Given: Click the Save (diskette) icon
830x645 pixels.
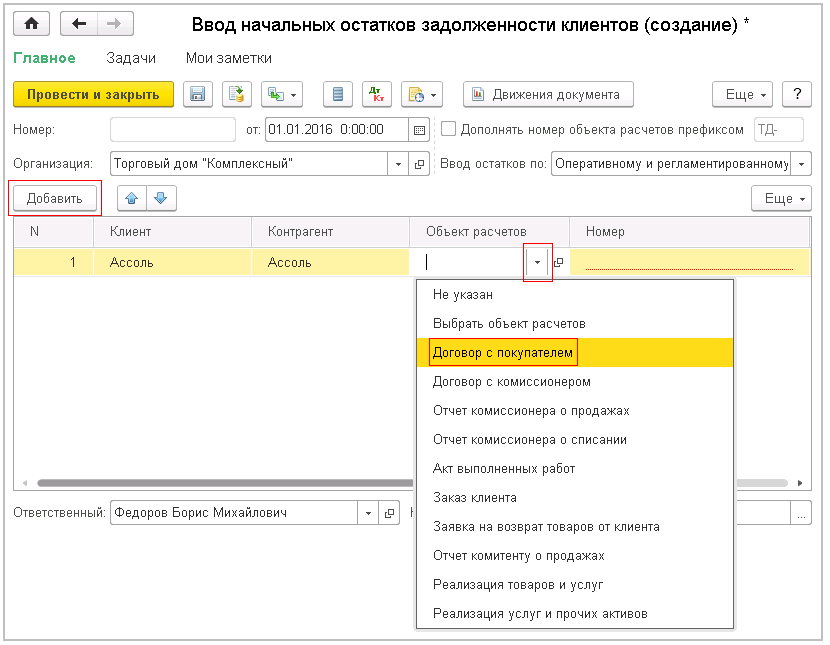Looking at the screenshot, I should click(198, 94).
